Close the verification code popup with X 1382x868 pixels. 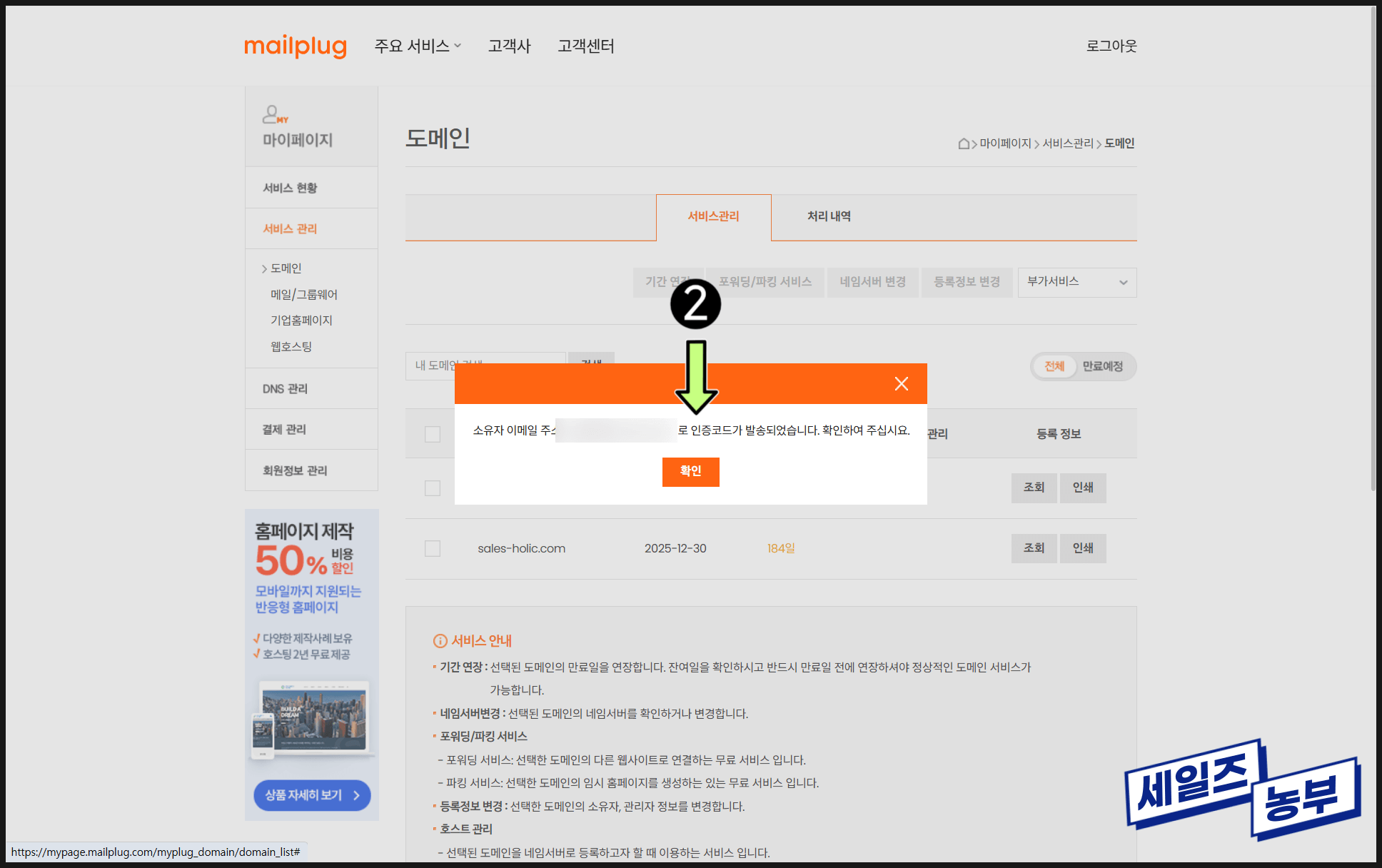(x=901, y=384)
